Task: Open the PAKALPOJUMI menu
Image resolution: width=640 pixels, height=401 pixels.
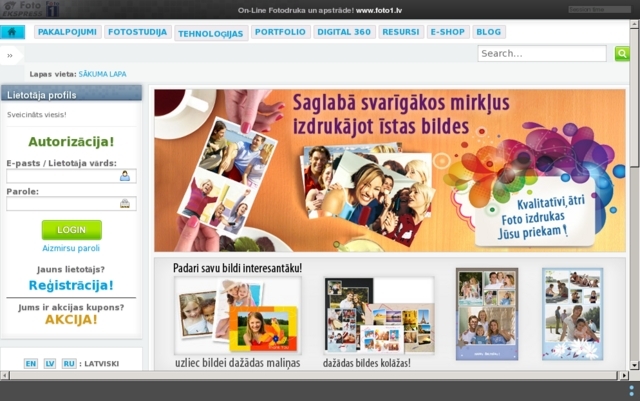Action: pyautogui.click(x=67, y=32)
